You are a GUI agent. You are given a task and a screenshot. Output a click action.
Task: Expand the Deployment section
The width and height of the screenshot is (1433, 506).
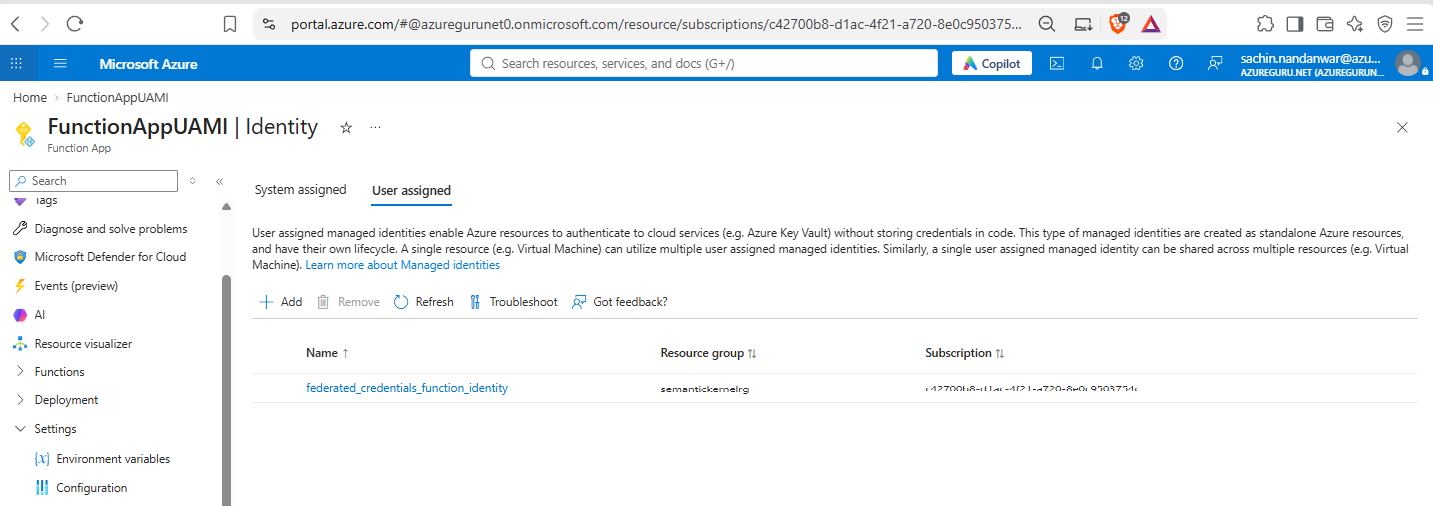(x=66, y=400)
